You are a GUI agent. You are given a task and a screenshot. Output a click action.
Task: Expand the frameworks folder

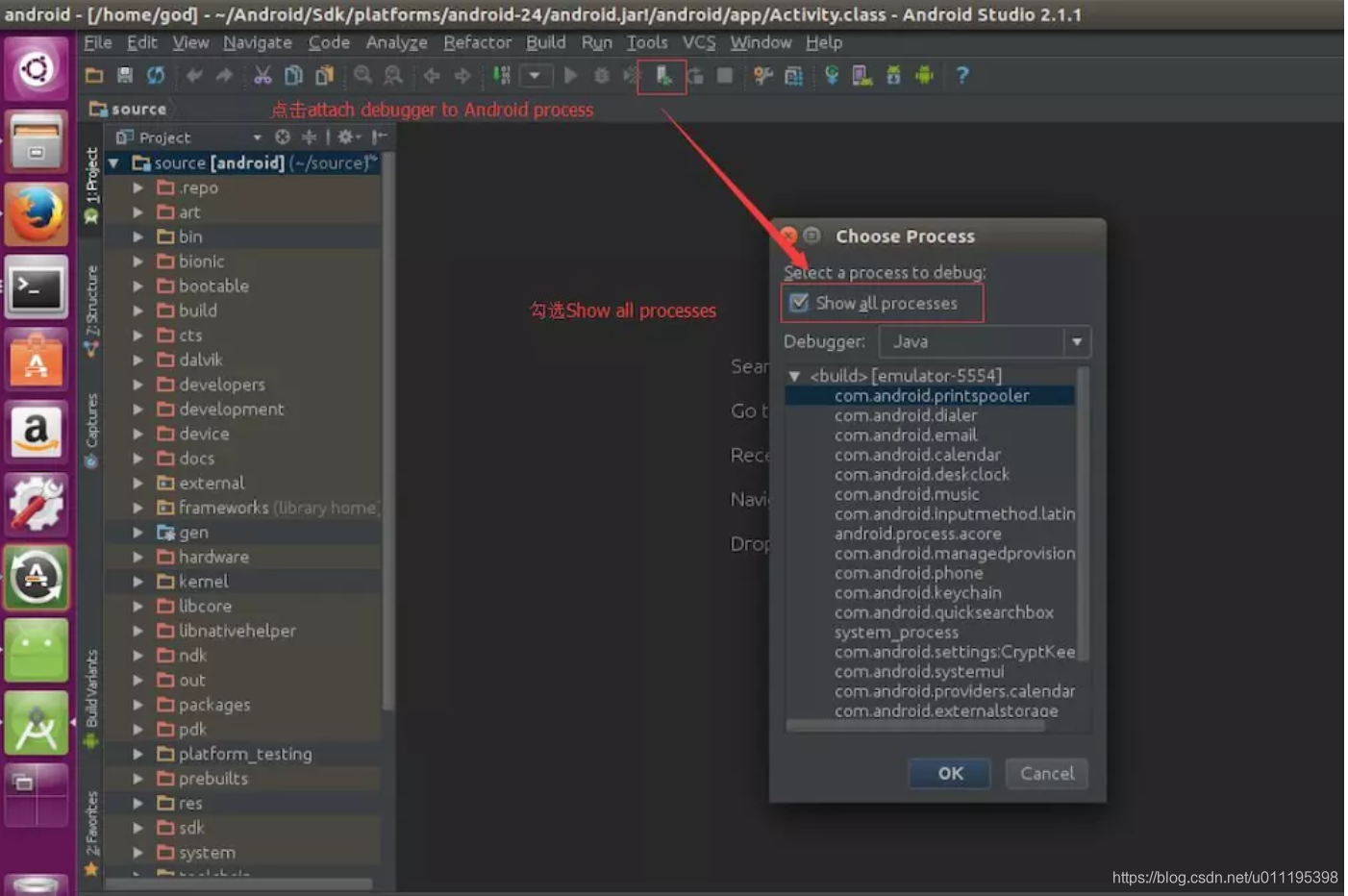(138, 507)
